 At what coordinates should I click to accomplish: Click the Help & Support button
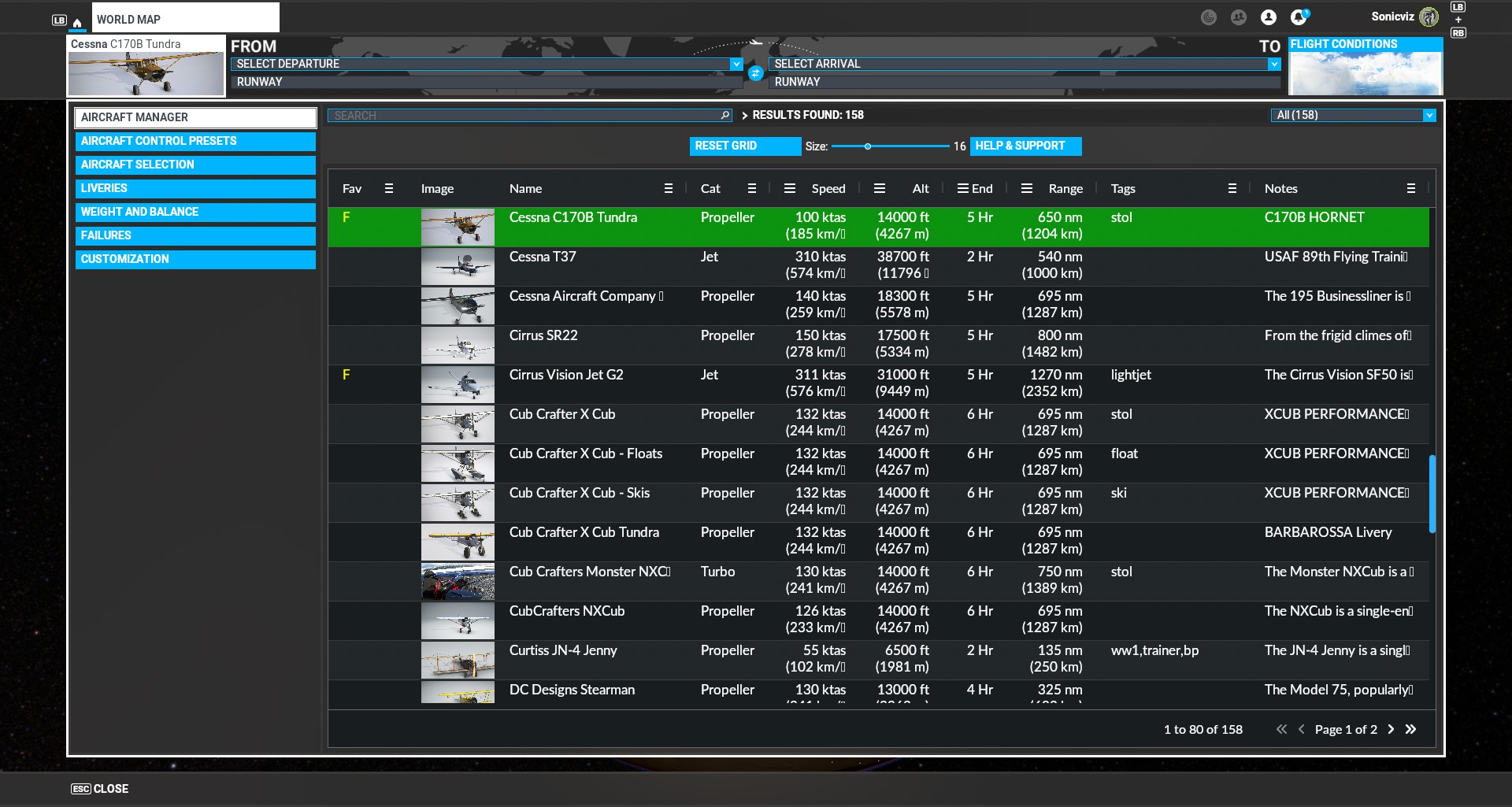pos(1025,146)
